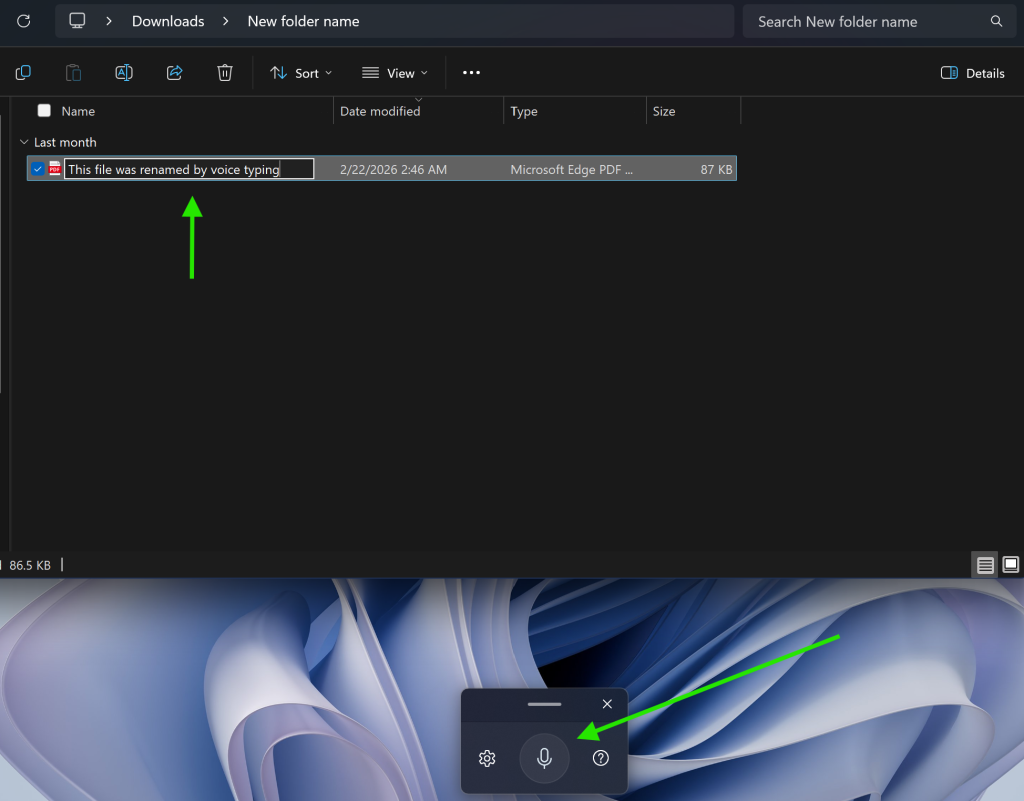1024x801 pixels.
Task: Uncheck the selected PDF file checkbox
Action: coord(38,169)
